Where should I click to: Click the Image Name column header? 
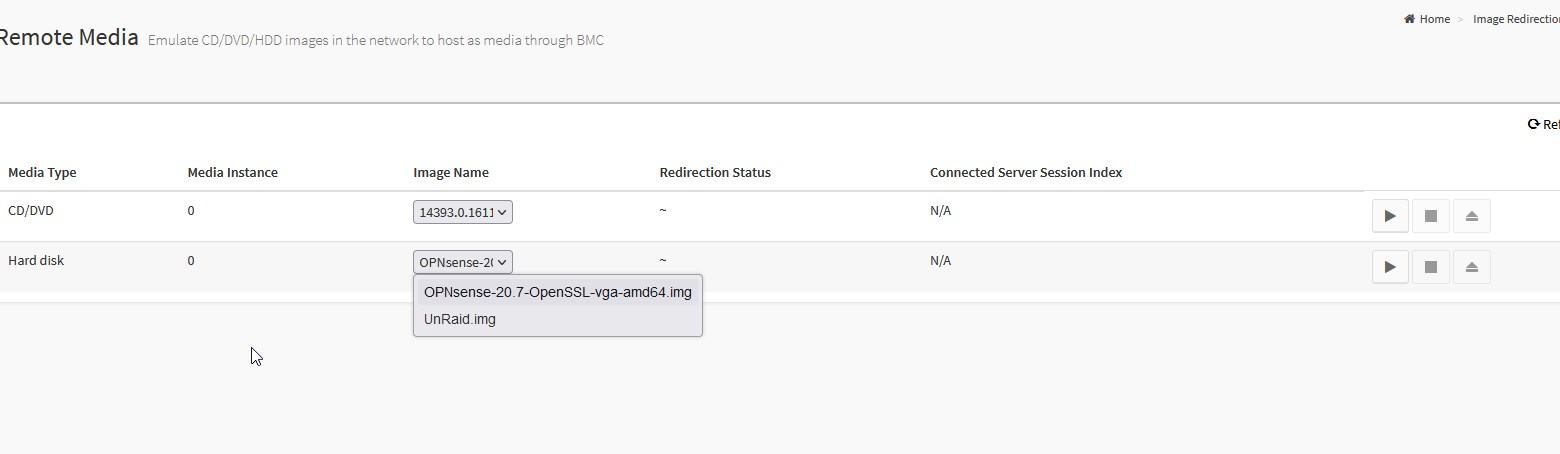pos(451,172)
